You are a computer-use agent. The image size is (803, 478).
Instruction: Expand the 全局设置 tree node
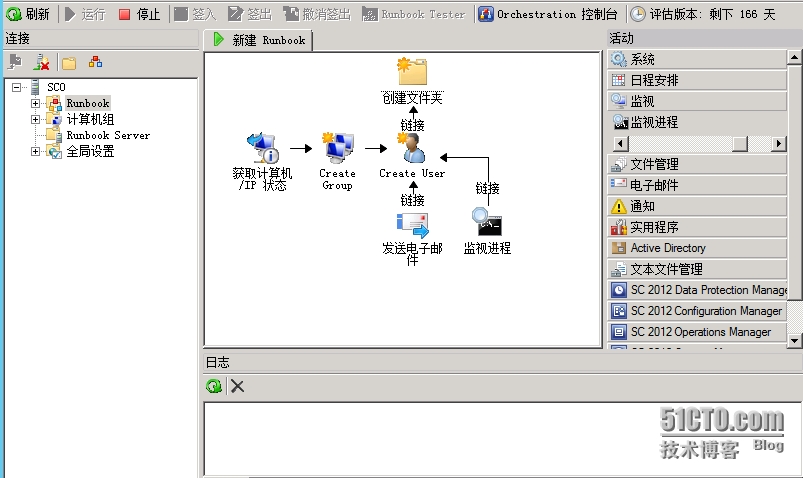pyautogui.click(x=35, y=151)
